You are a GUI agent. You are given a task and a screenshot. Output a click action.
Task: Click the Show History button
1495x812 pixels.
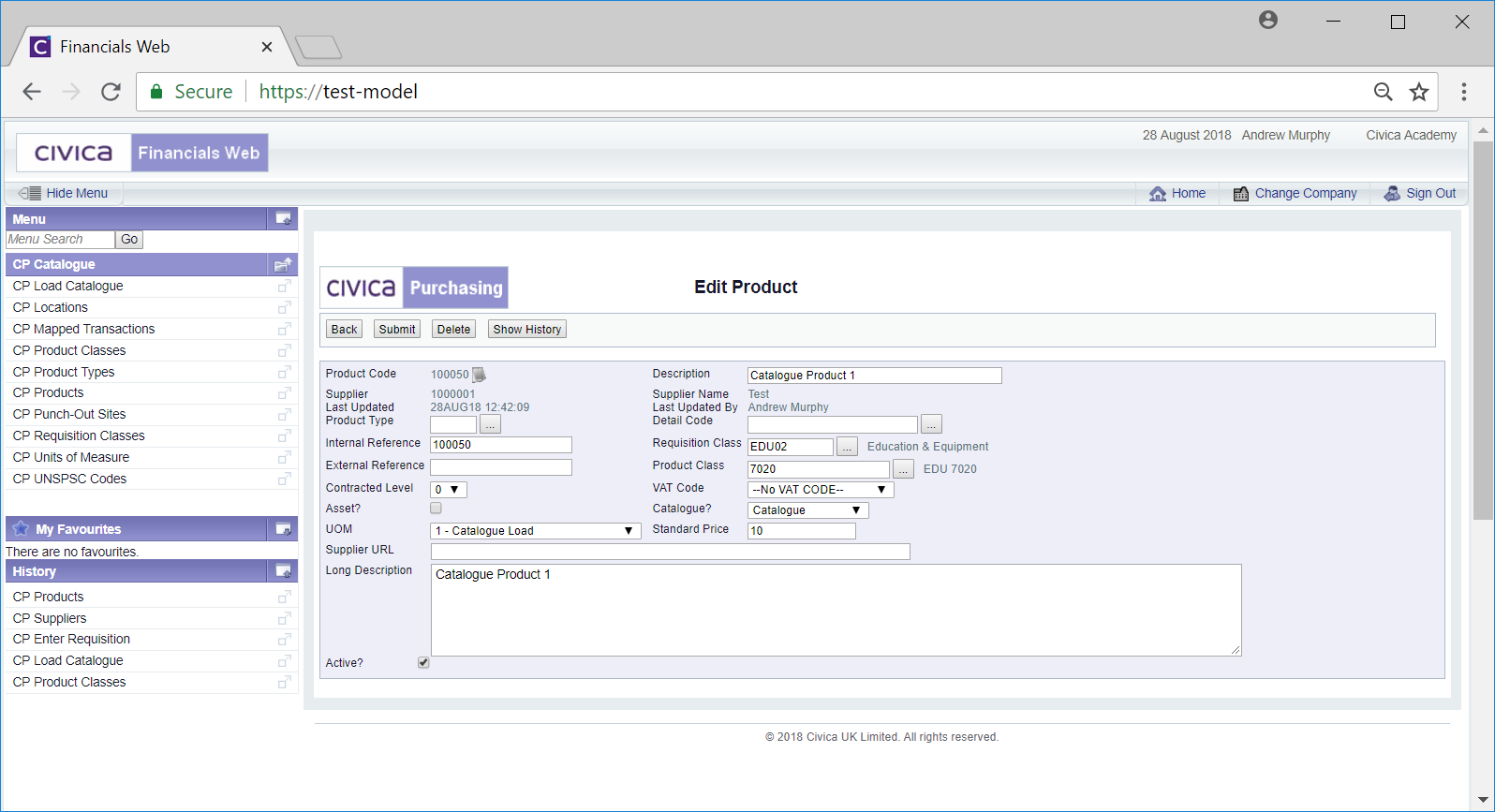click(x=527, y=330)
